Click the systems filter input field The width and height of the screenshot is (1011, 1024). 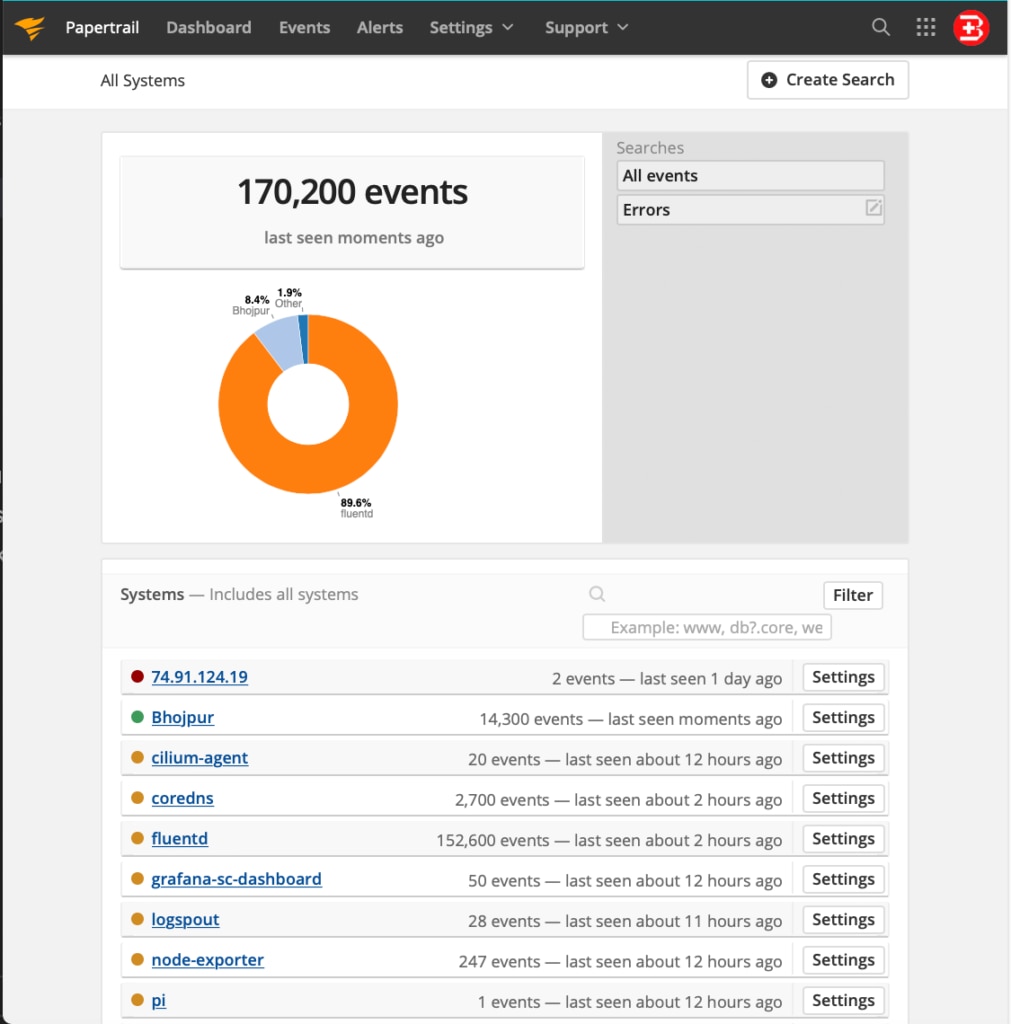click(707, 628)
